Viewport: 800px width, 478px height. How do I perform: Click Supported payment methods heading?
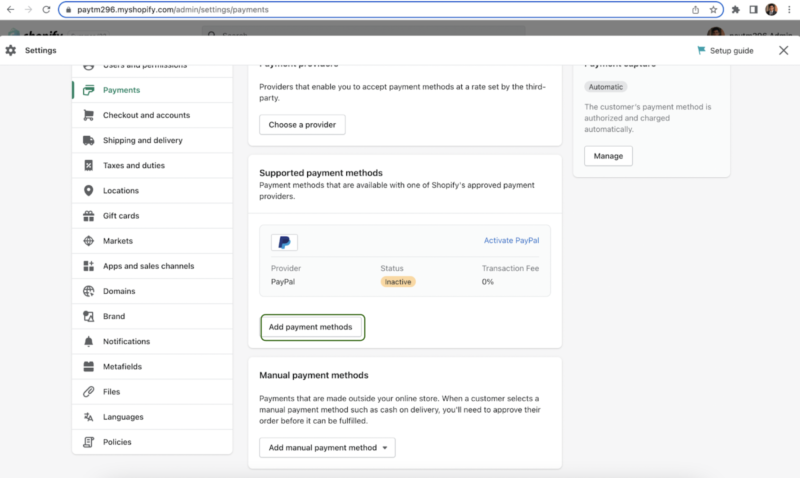321,173
